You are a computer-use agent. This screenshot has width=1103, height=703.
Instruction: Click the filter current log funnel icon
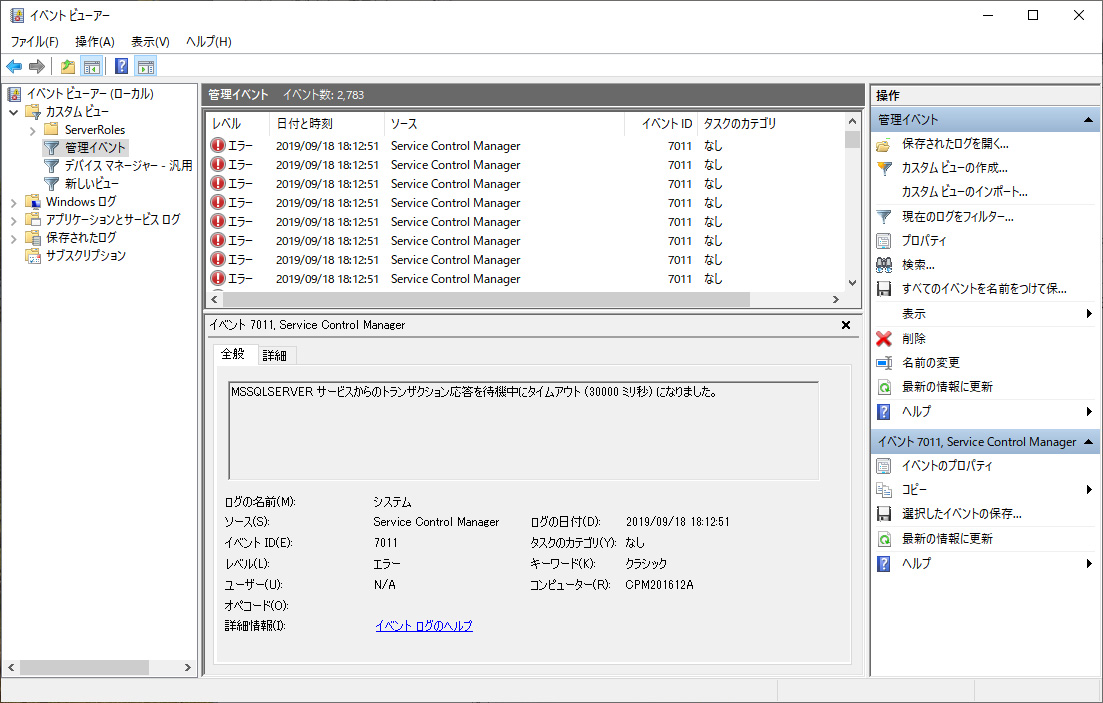(884, 217)
